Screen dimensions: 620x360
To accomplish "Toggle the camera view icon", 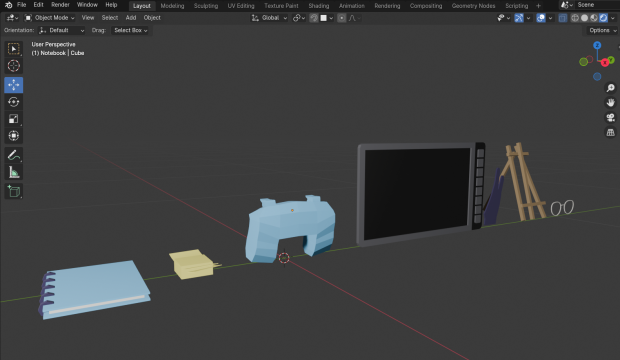I will 611,117.
